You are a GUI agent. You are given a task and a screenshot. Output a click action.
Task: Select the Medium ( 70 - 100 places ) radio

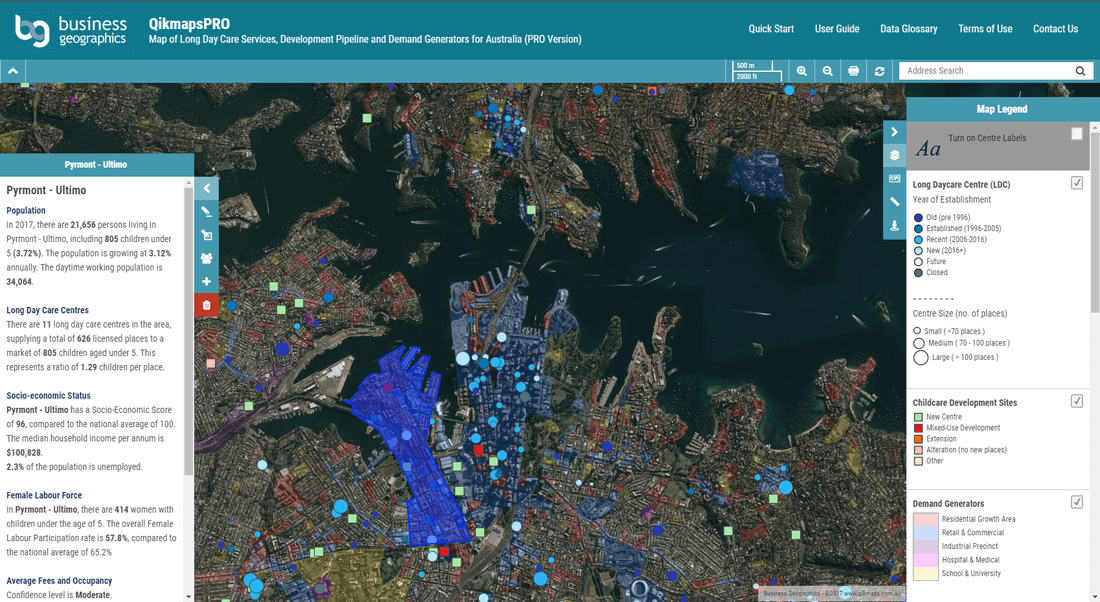click(x=919, y=342)
